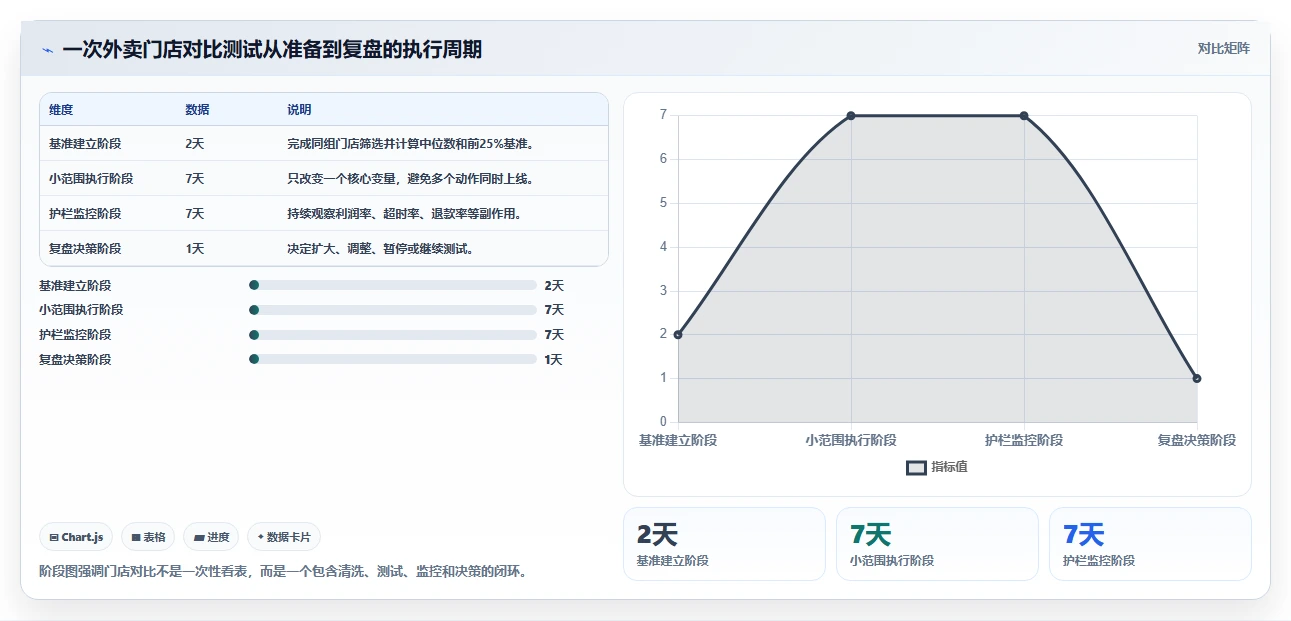Image resolution: width=1291 pixels, height=621 pixels.
Task: Click the 小范围执行阶段 progress bar
Action: point(393,310)
